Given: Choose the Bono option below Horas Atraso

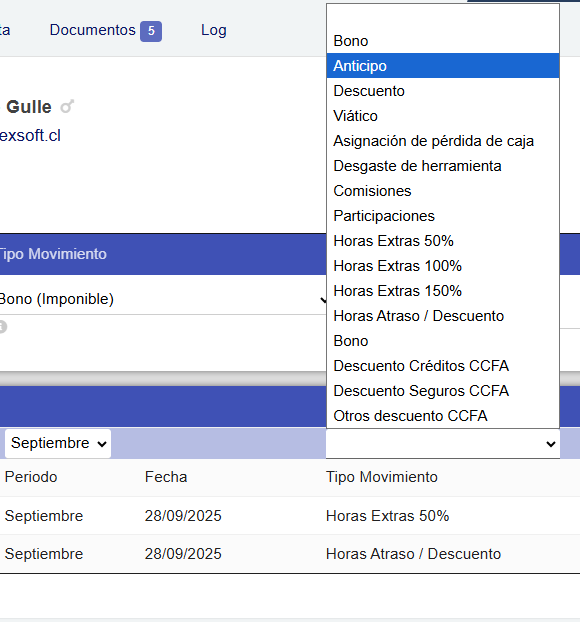Looking at the screenshot, I should [443, 341].
